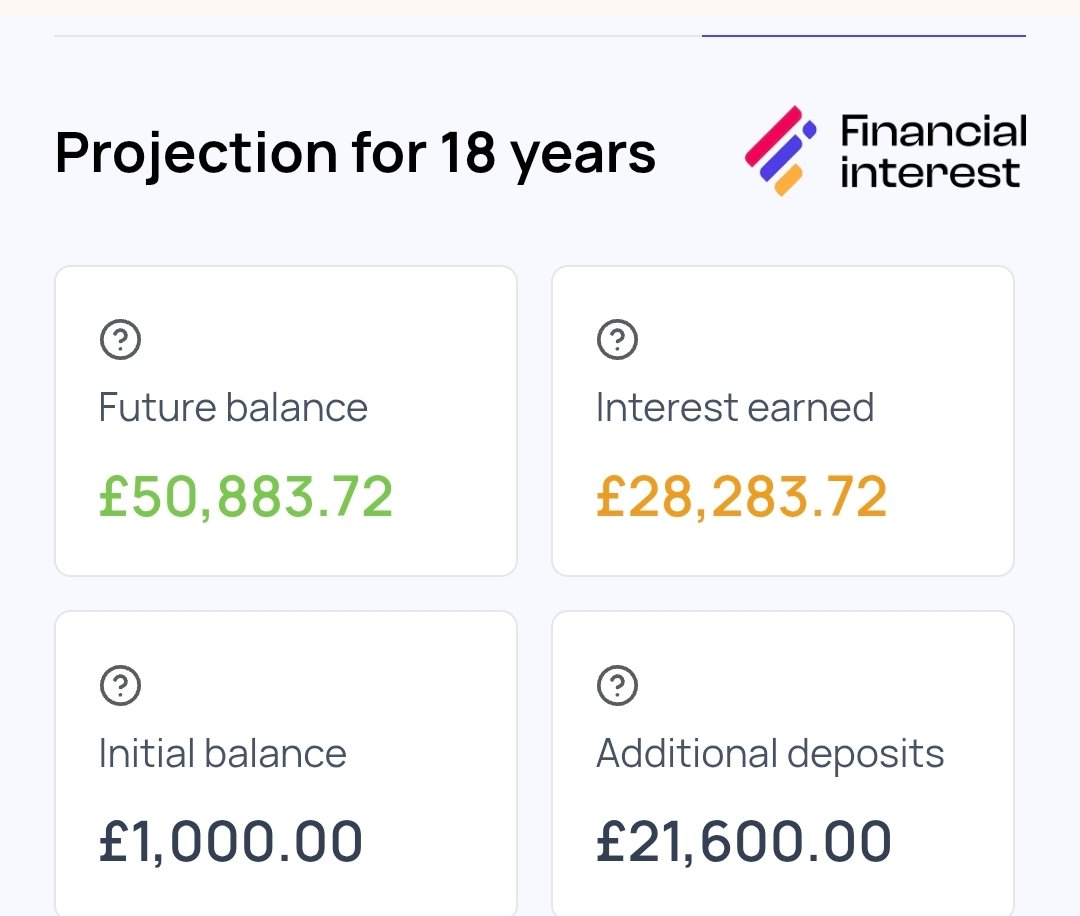Screen dimensions: 1080x916
Task: Click the Future balance label
Action: pyautogui.click(x=233, y=407)
